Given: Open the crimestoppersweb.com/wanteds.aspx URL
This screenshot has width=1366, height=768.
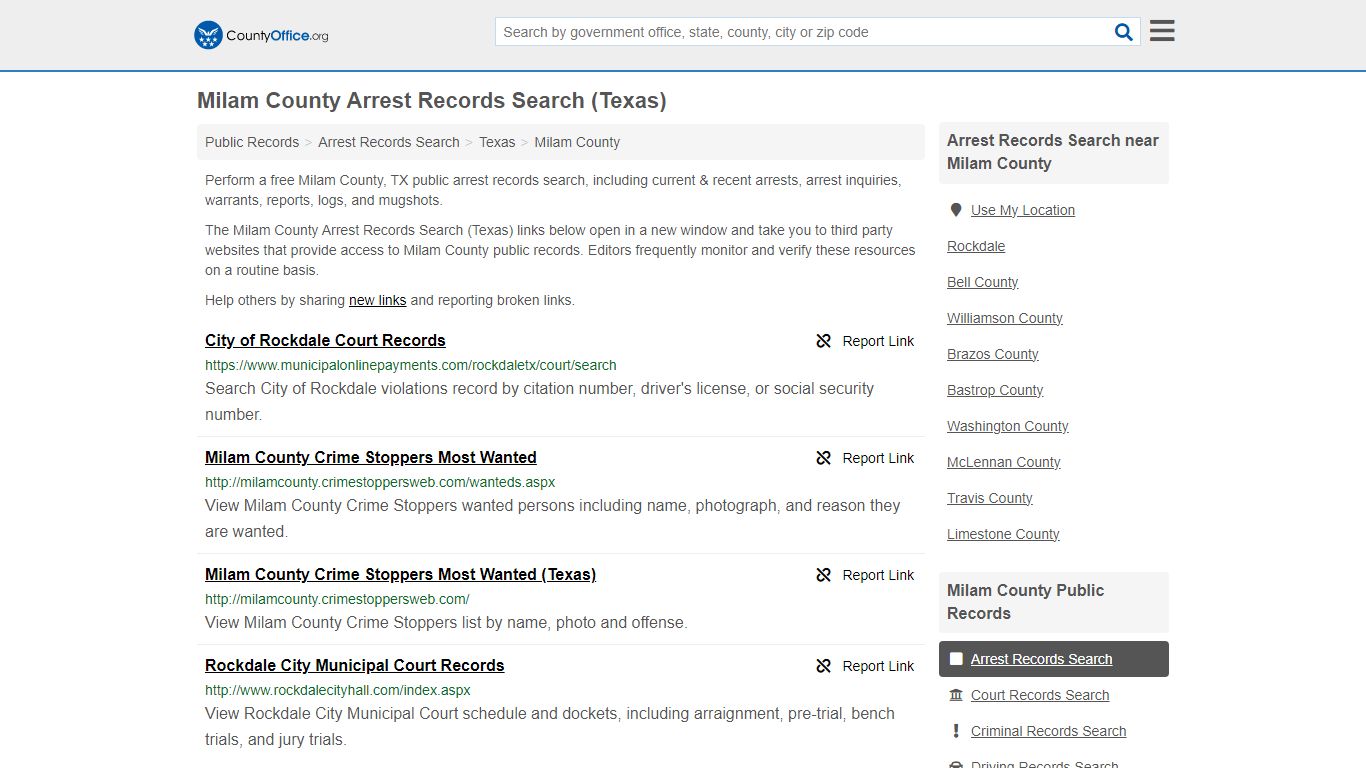Looking at the screenshot, I should [380, 482].
